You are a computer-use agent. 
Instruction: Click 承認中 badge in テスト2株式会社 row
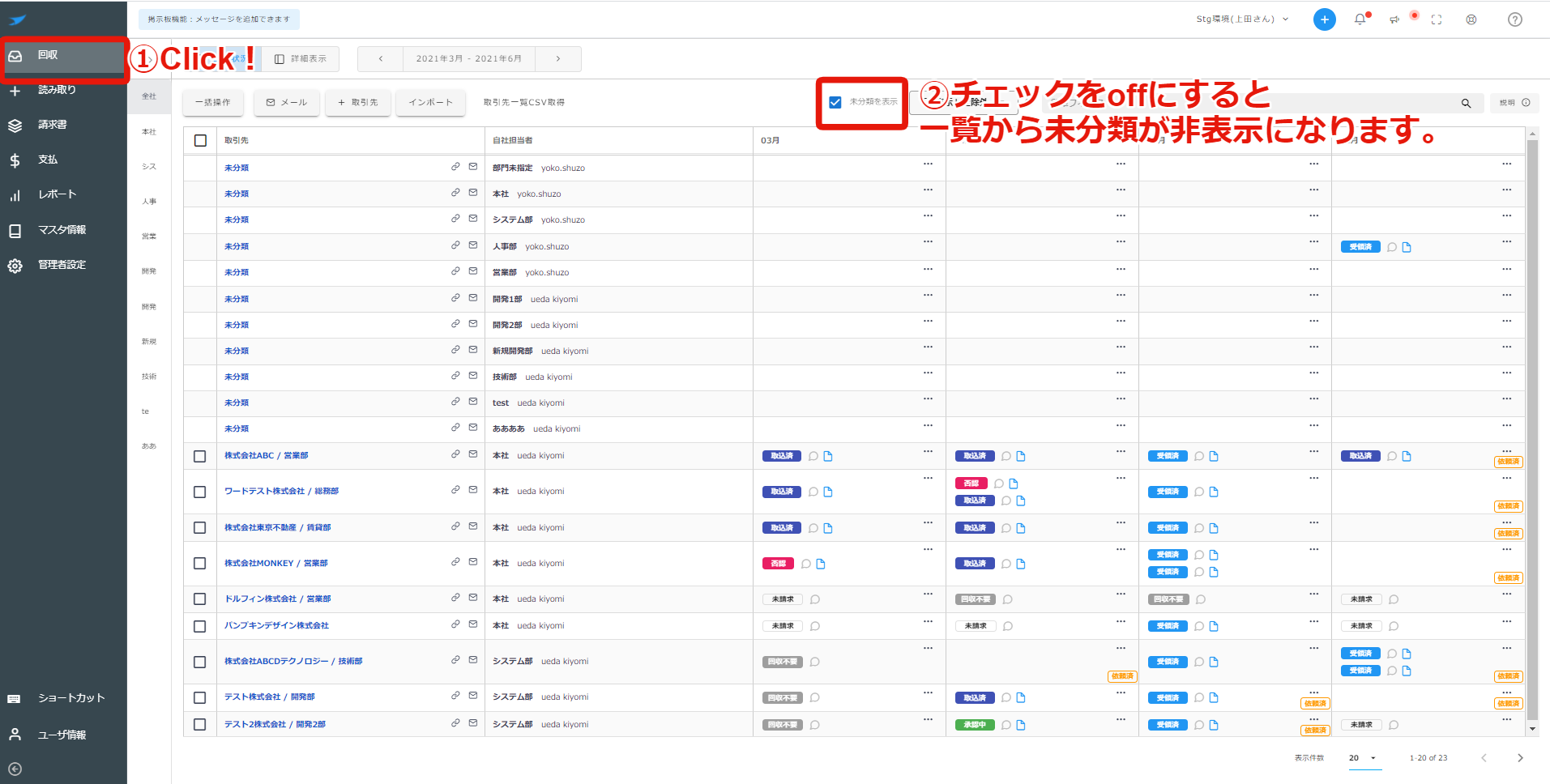coord(974,726)
